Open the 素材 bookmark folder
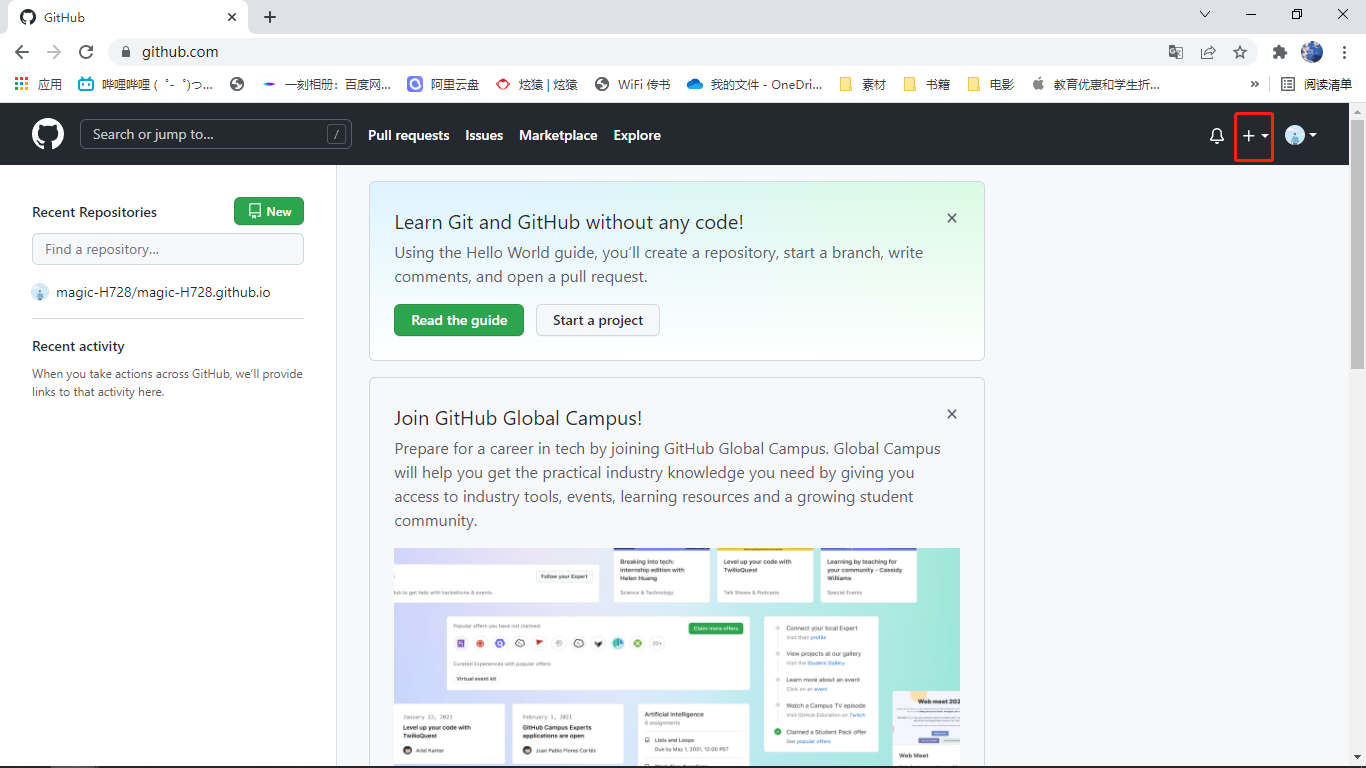The height and width of the screenshot is (768, 1366). 863,84
